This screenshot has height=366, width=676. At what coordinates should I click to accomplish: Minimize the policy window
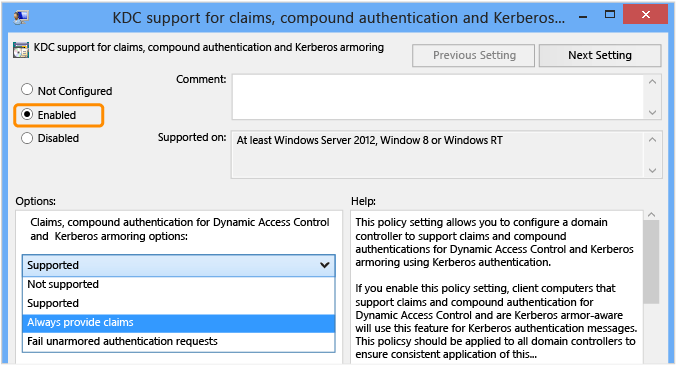(x=583, y=16)
